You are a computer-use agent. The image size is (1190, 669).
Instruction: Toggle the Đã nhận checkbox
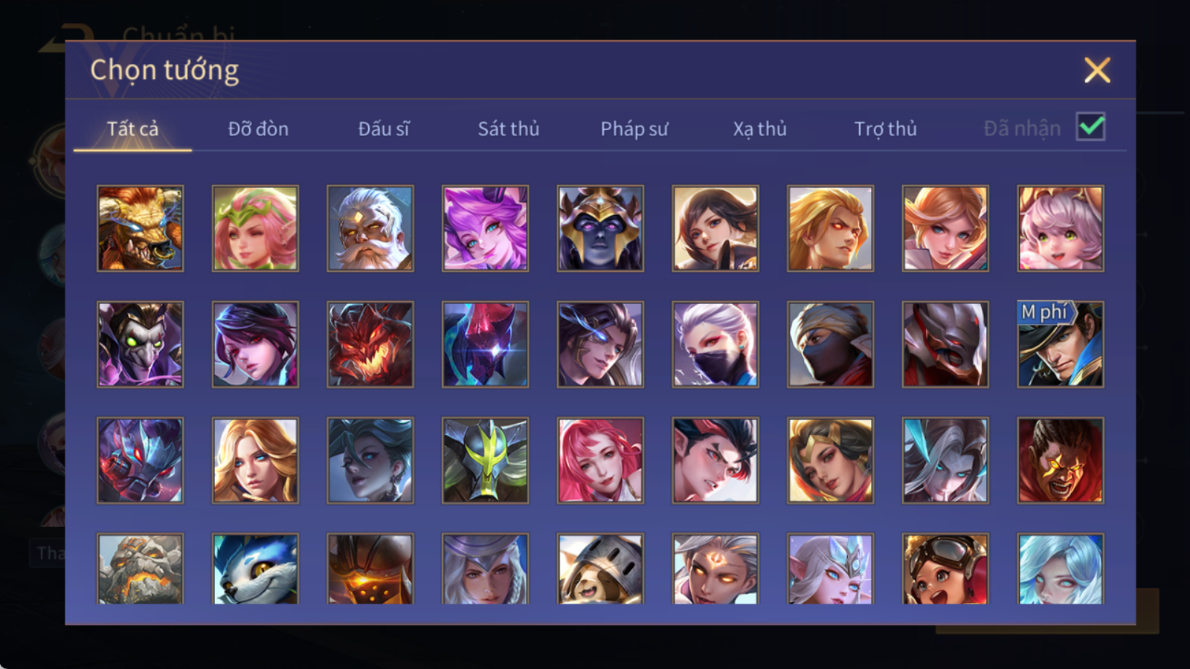pyautogui.click(x=1091, y=127)
